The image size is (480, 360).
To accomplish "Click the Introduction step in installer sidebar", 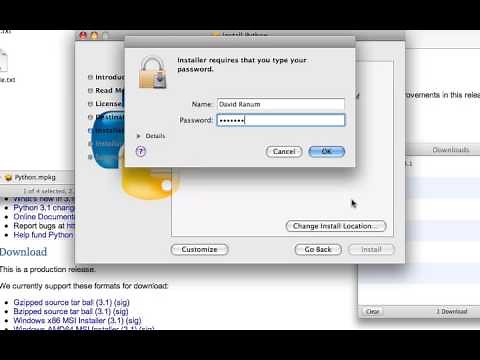I will [x=106, y=77].
